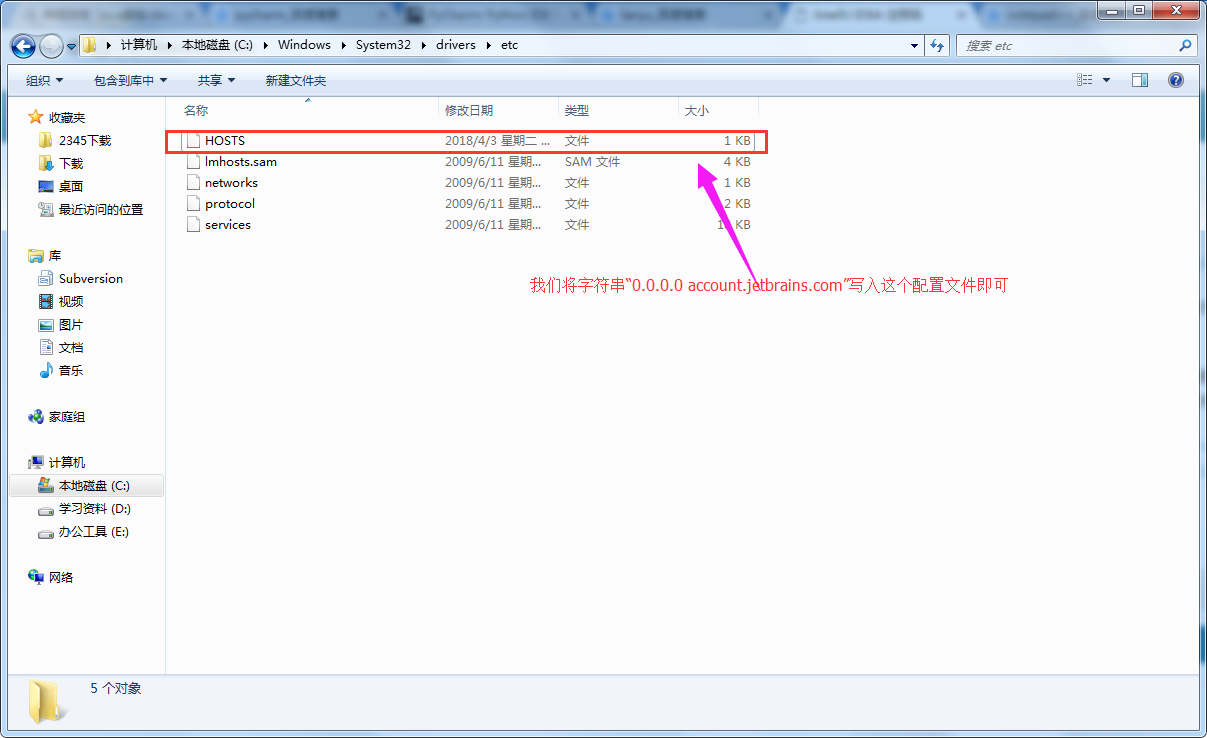Open 网络 in navigation pane
Screen dimensions: 1207x738
click(61, 578)
